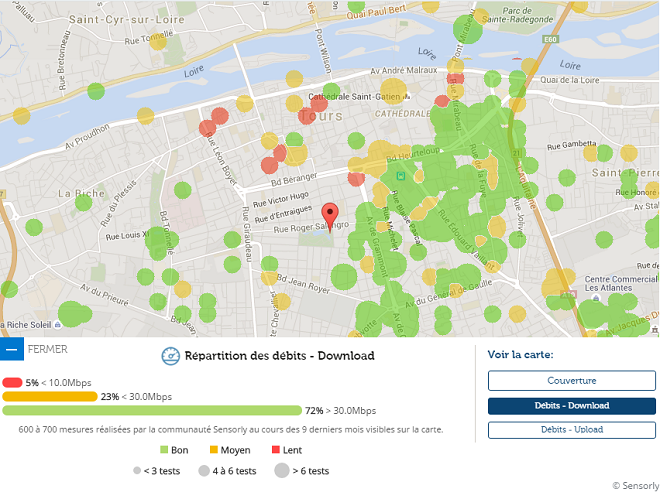Click the Rue Tonnellé street label
Image resolution: width=660 pixels, height=499 pixels.
pos(149,37)
